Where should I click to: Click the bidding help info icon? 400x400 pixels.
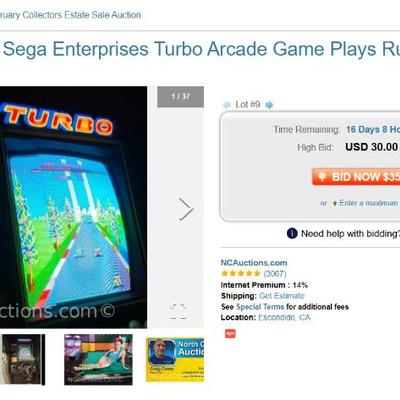click(292, 233)
